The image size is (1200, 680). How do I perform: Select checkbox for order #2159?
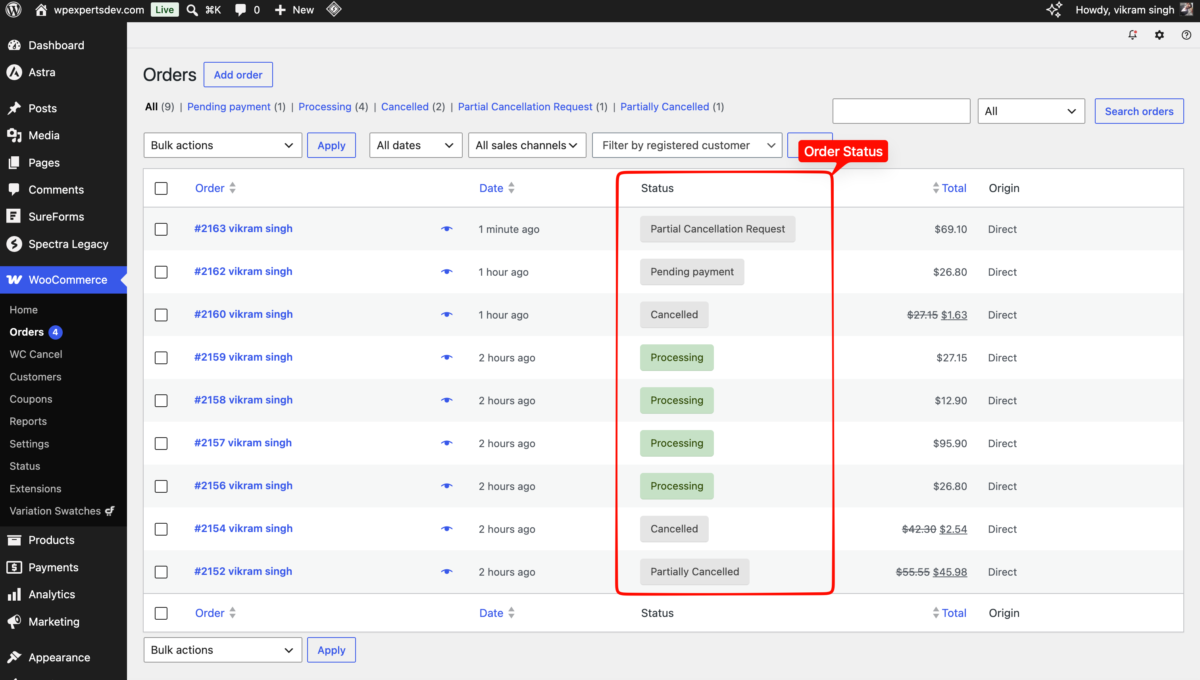(161, 357)
